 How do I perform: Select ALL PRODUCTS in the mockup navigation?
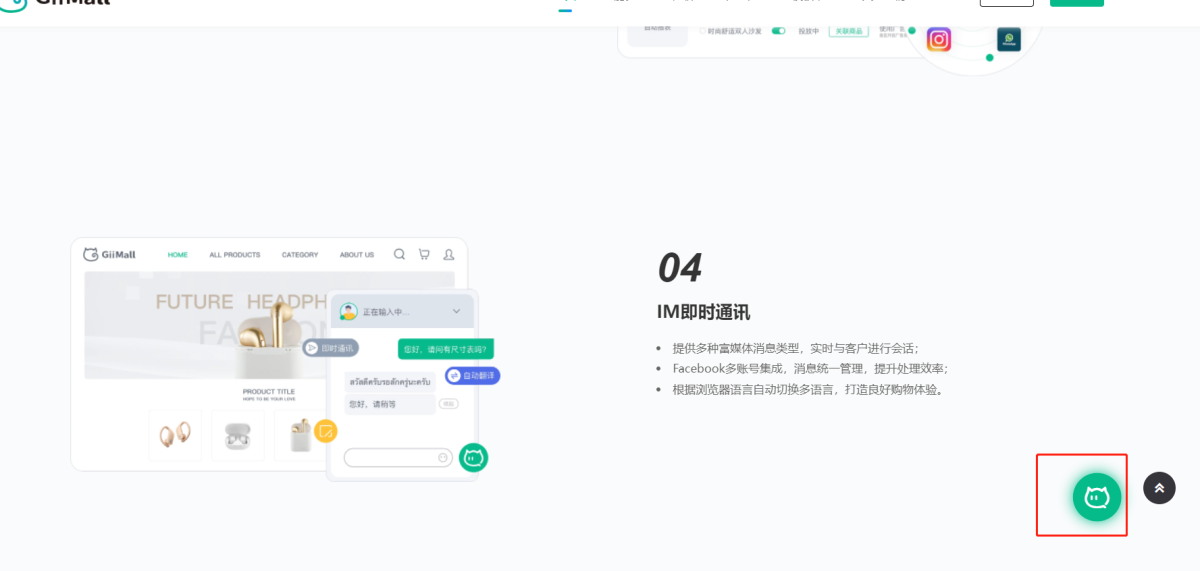(235, 255)
